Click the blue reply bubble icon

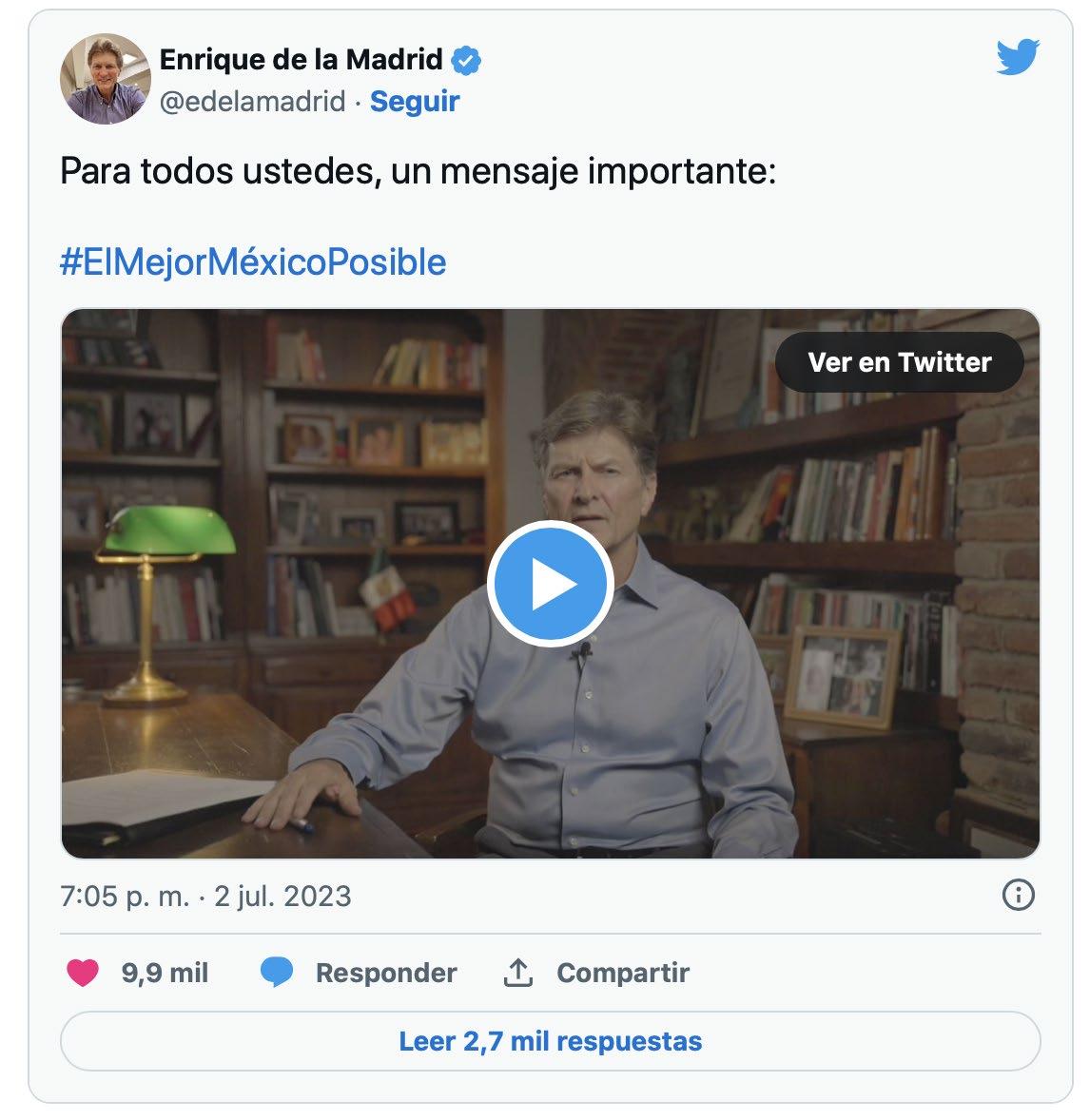coord(277,973)
